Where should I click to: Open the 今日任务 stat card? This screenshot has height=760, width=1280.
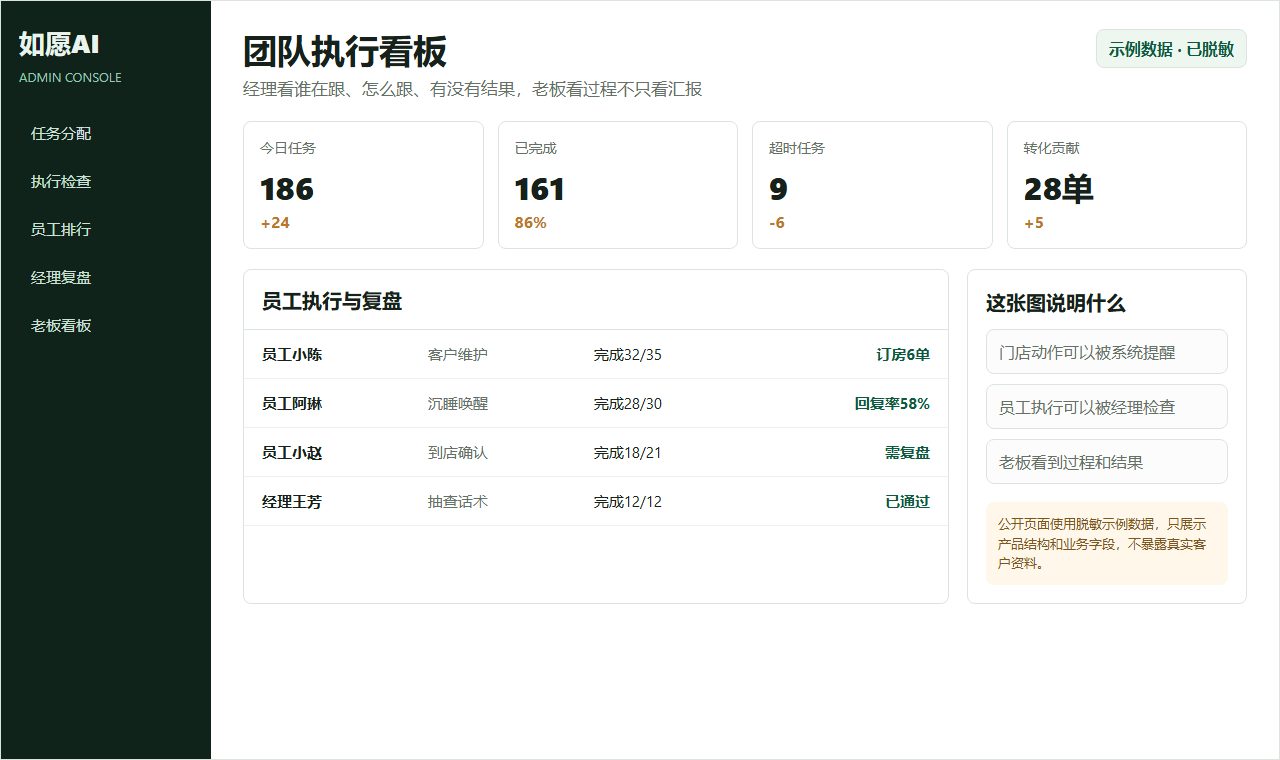pyautogui.click(x=363, y=185)
